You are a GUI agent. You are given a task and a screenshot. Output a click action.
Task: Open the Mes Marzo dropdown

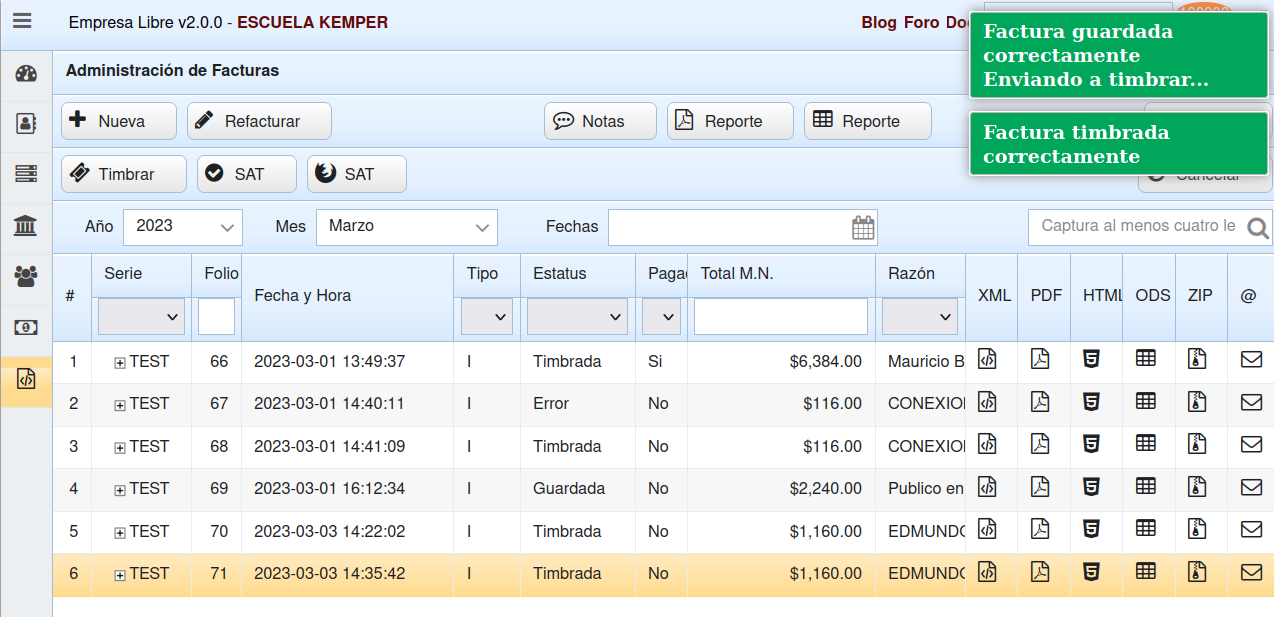point(407,227)
